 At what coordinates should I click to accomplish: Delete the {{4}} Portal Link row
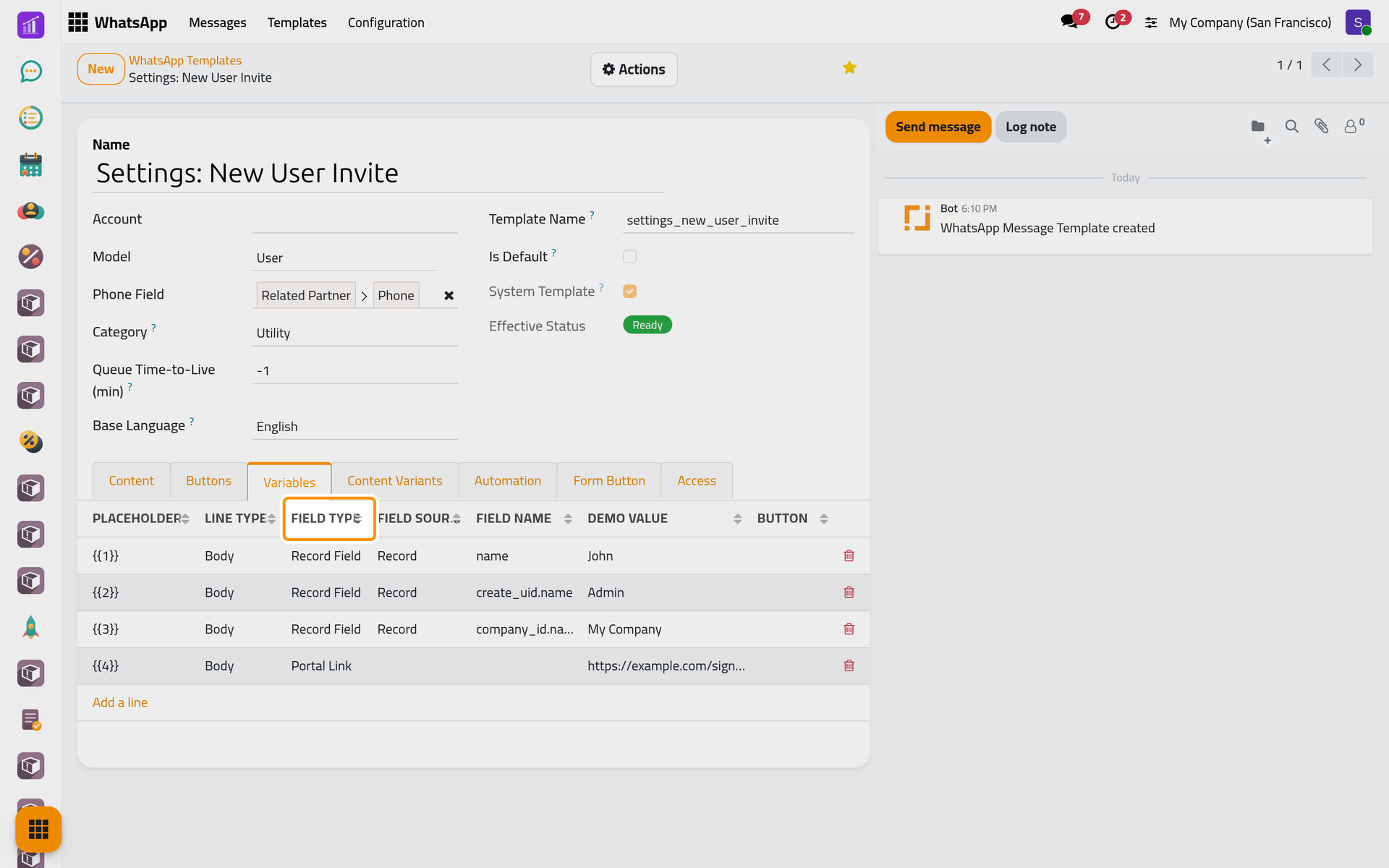tap(849, 665)
